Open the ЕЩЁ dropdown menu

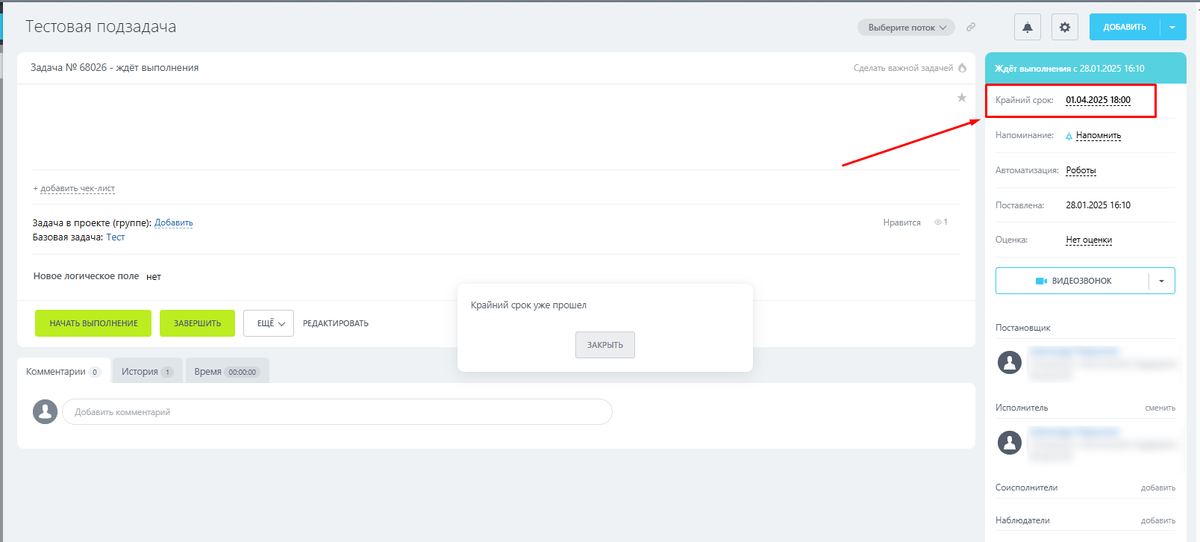click(268, 323)
